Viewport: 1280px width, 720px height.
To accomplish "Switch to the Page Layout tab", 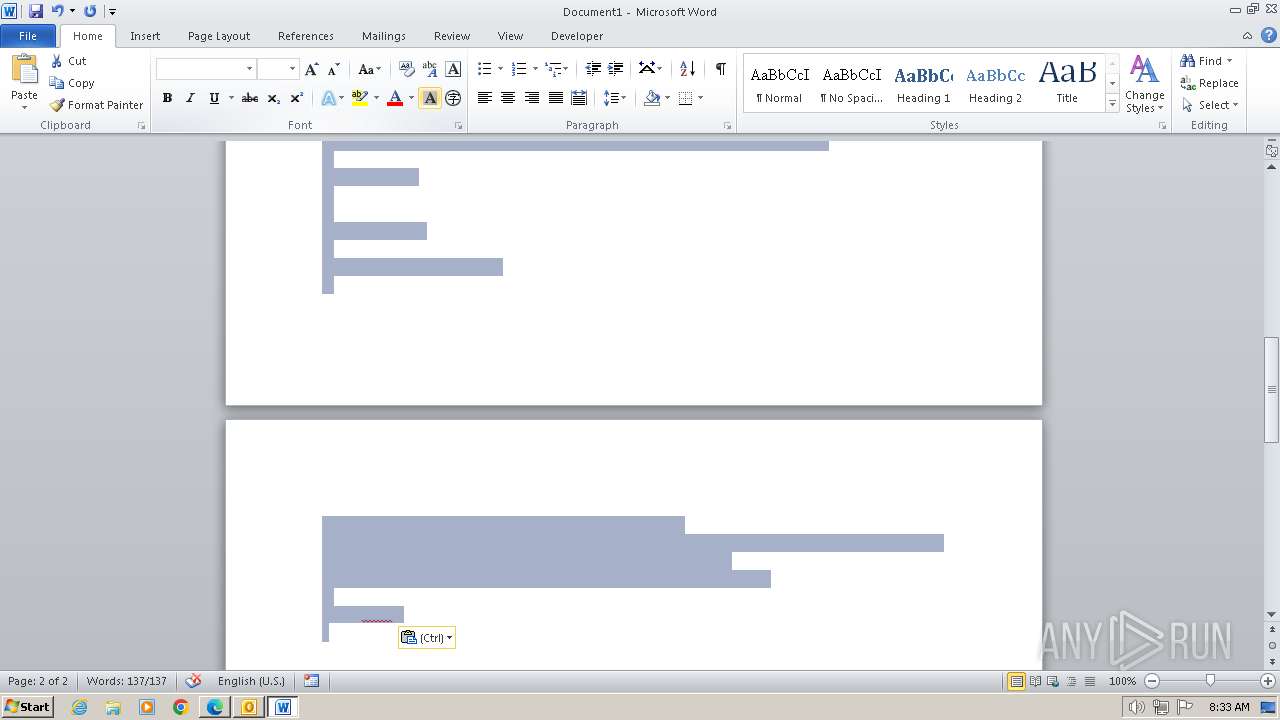I will click(x=219, y=36).
